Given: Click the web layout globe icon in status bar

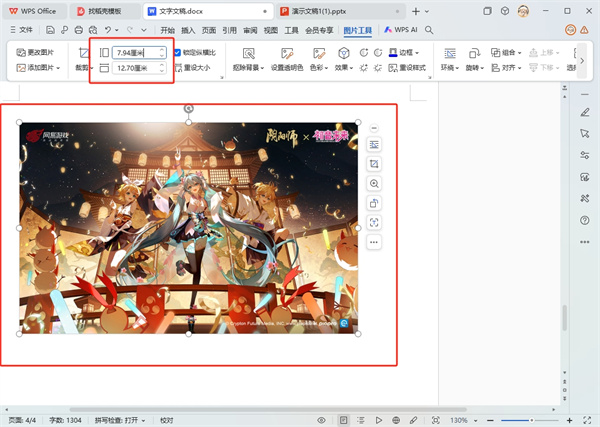Looking at the screenshot, I should (396, 420).
